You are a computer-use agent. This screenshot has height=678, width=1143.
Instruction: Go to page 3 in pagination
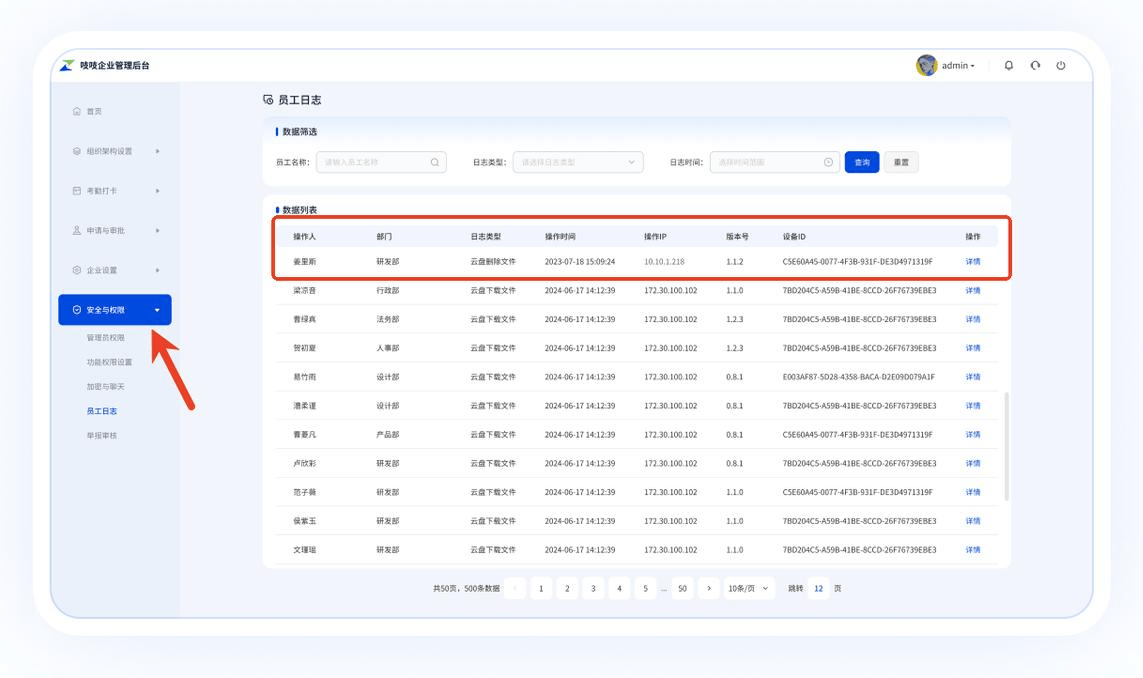pos(593,588)
